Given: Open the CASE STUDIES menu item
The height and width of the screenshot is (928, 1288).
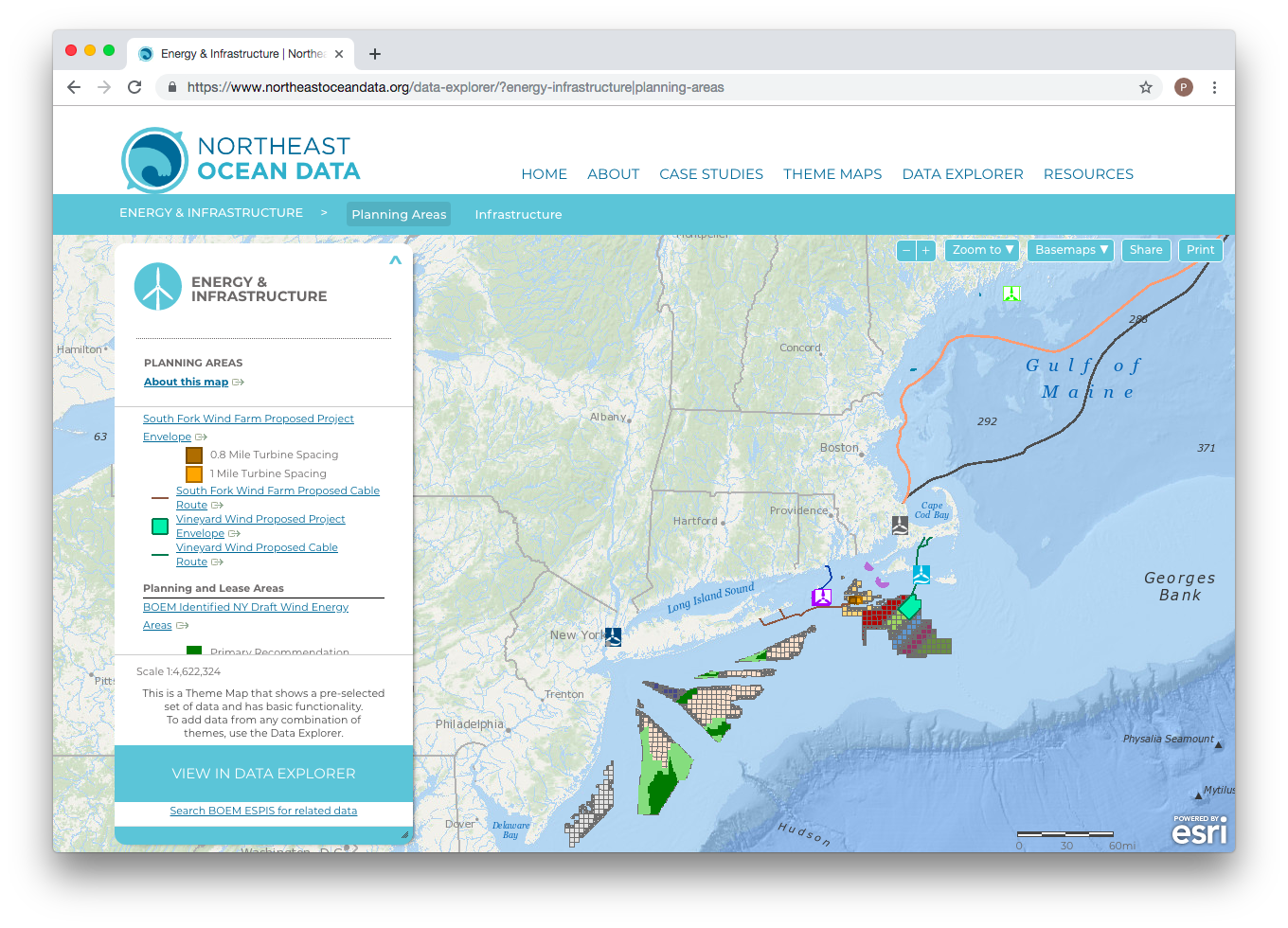Looking at the screenshot, I should pos(711,174).
